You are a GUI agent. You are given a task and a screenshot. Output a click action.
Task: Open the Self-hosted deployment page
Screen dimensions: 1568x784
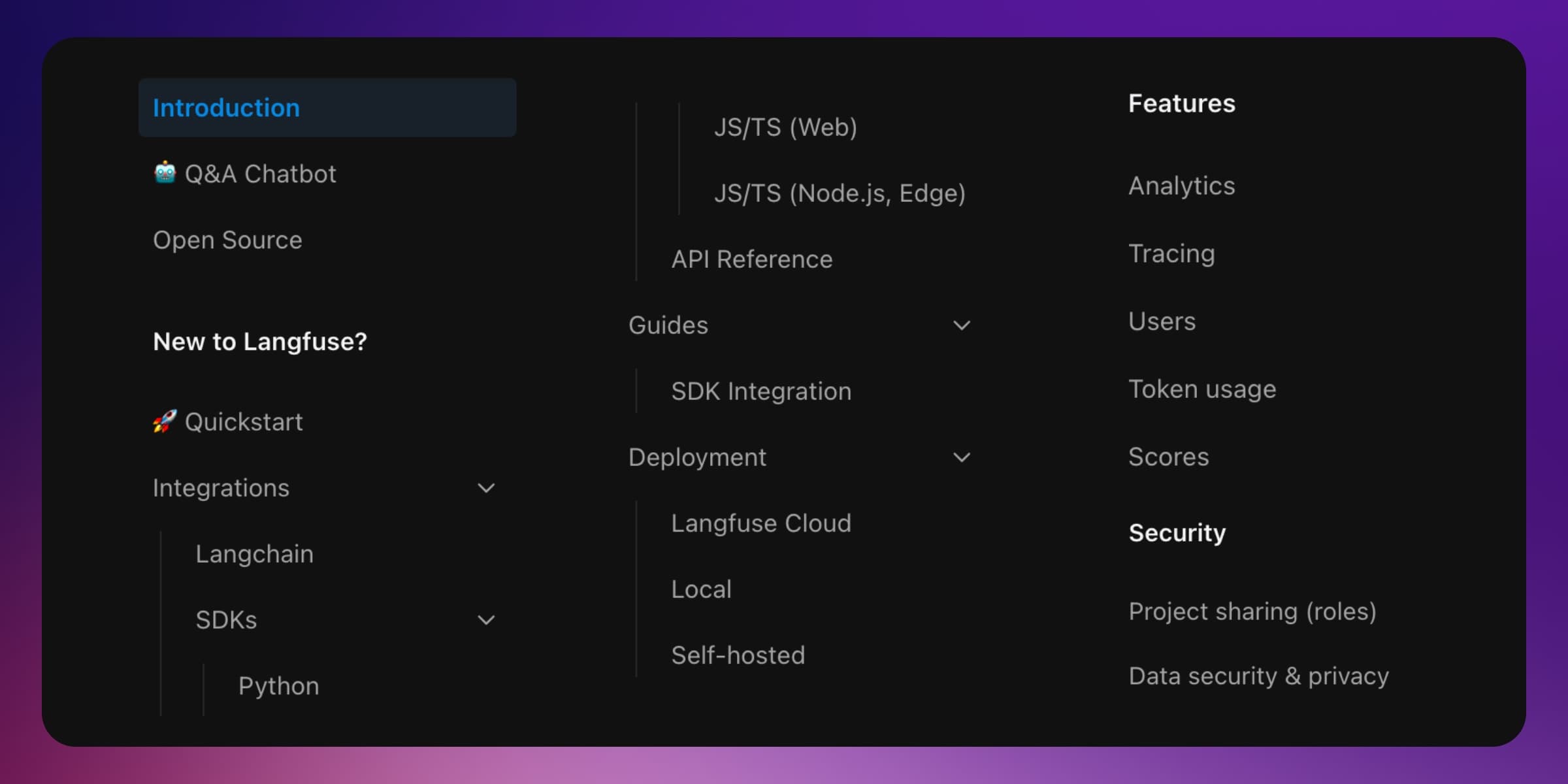(737, 655)
